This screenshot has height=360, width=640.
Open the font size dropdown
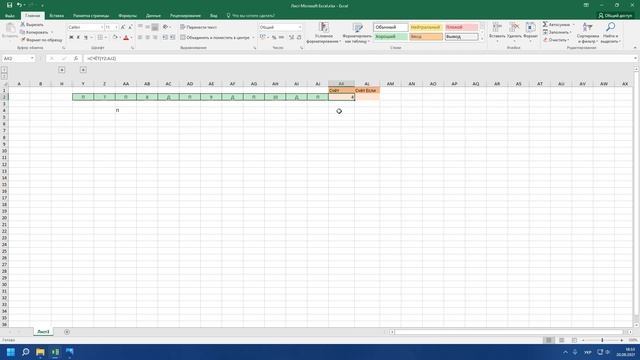pos(116,27)
